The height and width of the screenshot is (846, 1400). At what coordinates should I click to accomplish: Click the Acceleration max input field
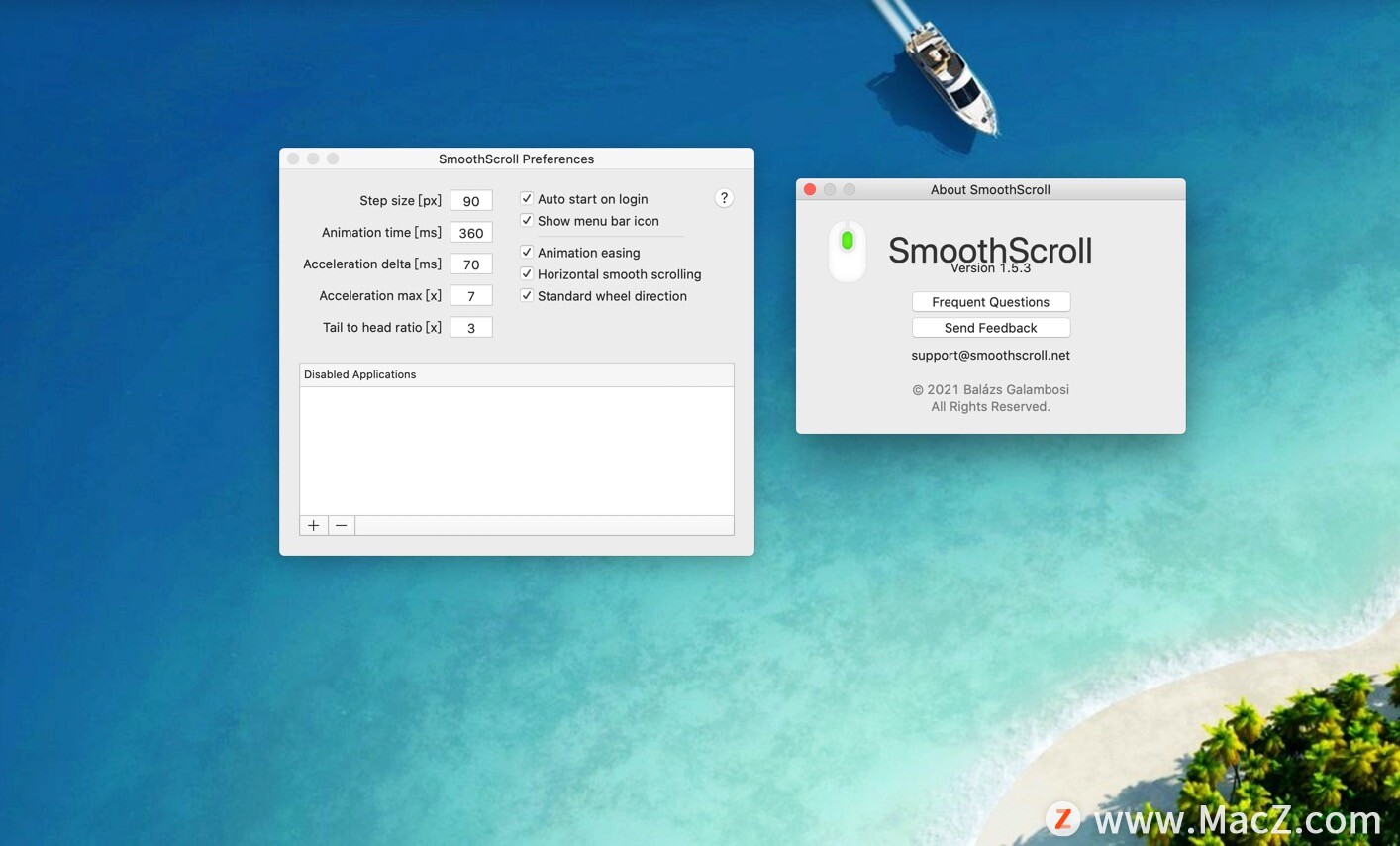point(471,295)
